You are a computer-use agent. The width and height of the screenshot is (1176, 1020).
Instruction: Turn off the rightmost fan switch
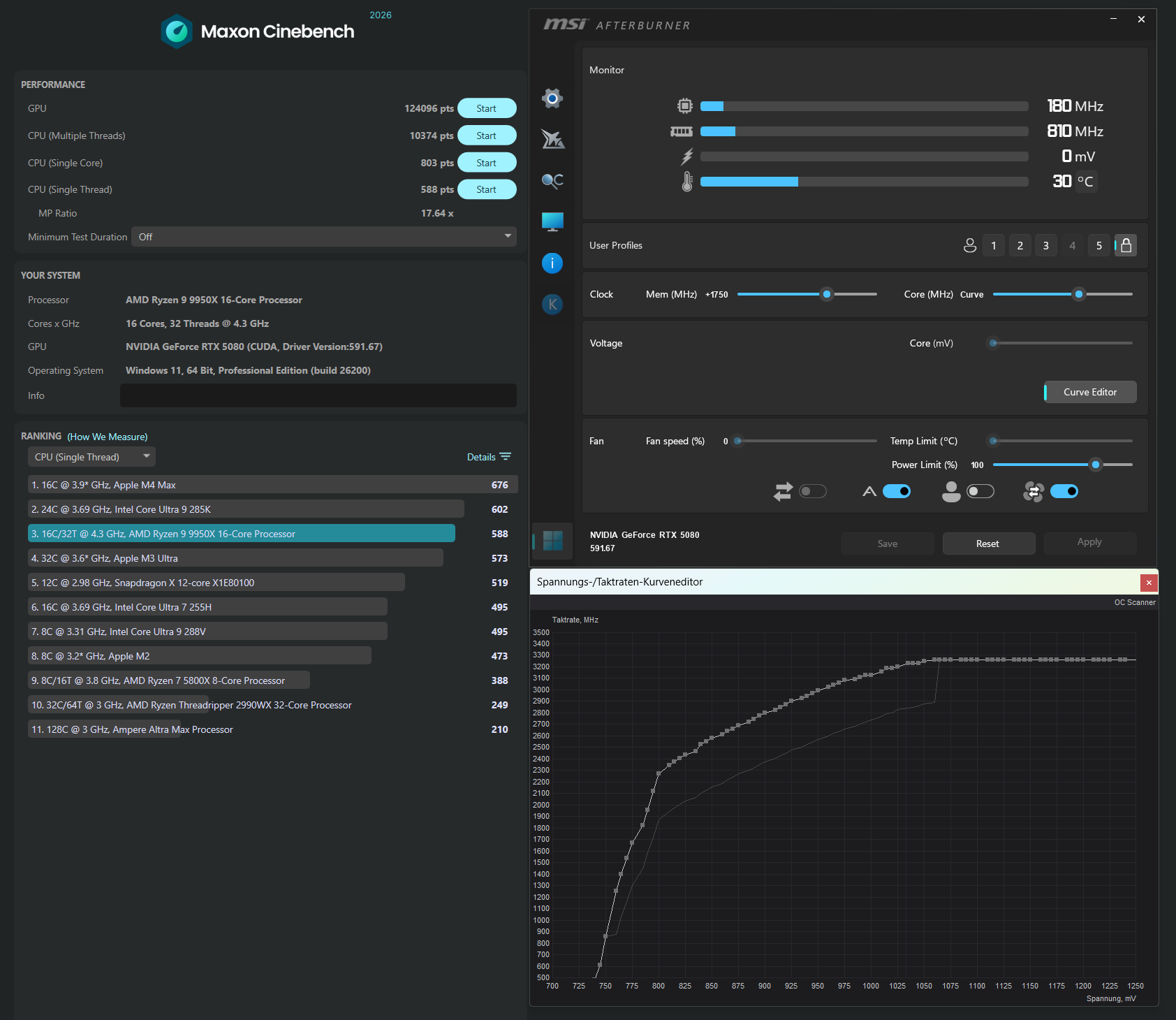1064,492
